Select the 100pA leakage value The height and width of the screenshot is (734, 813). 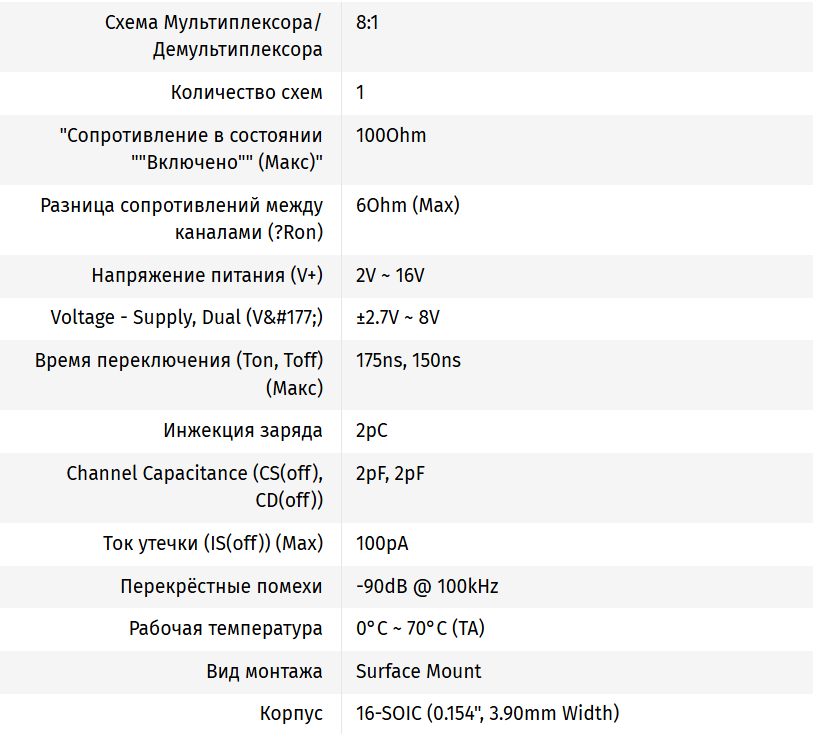point(382,544)
